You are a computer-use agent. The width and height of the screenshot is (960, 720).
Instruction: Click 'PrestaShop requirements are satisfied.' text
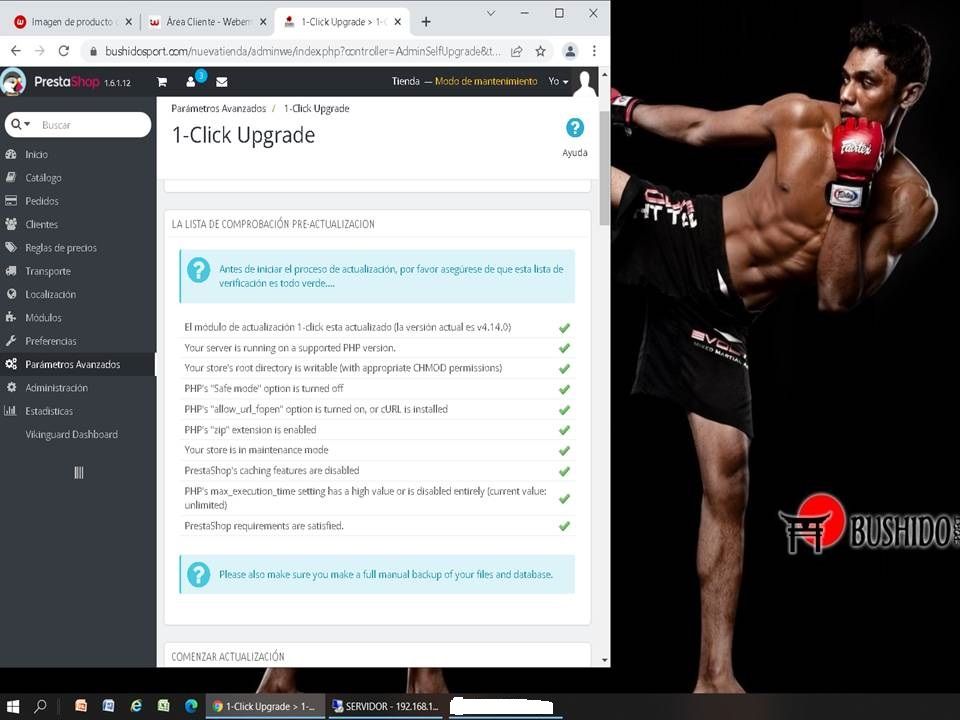(x=264, y=526)
